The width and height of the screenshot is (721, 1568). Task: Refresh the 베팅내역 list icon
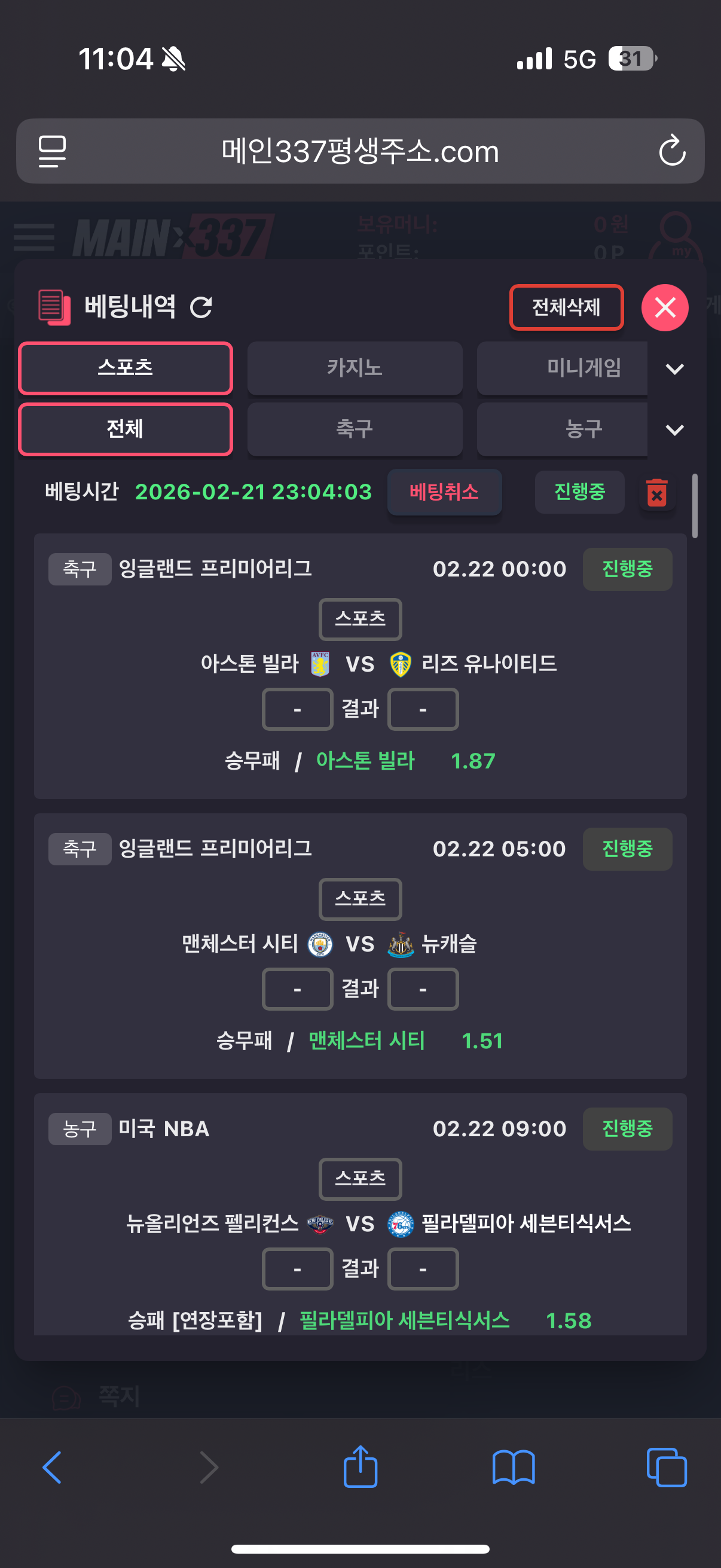point(201,307)
